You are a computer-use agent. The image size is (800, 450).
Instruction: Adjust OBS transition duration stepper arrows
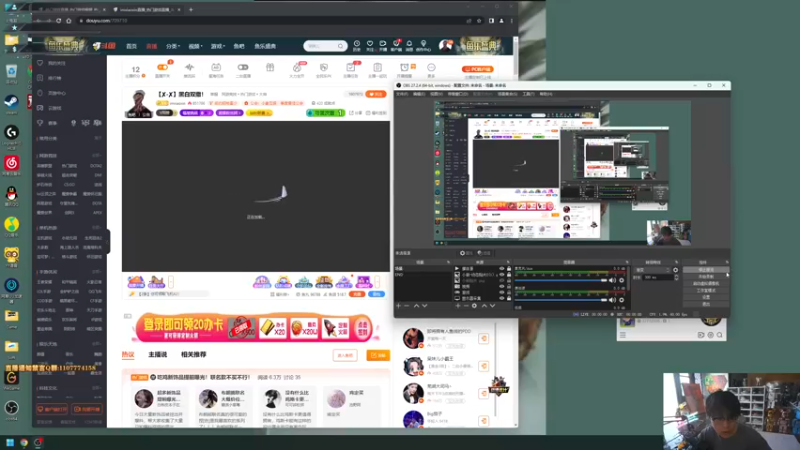point(677,278)
